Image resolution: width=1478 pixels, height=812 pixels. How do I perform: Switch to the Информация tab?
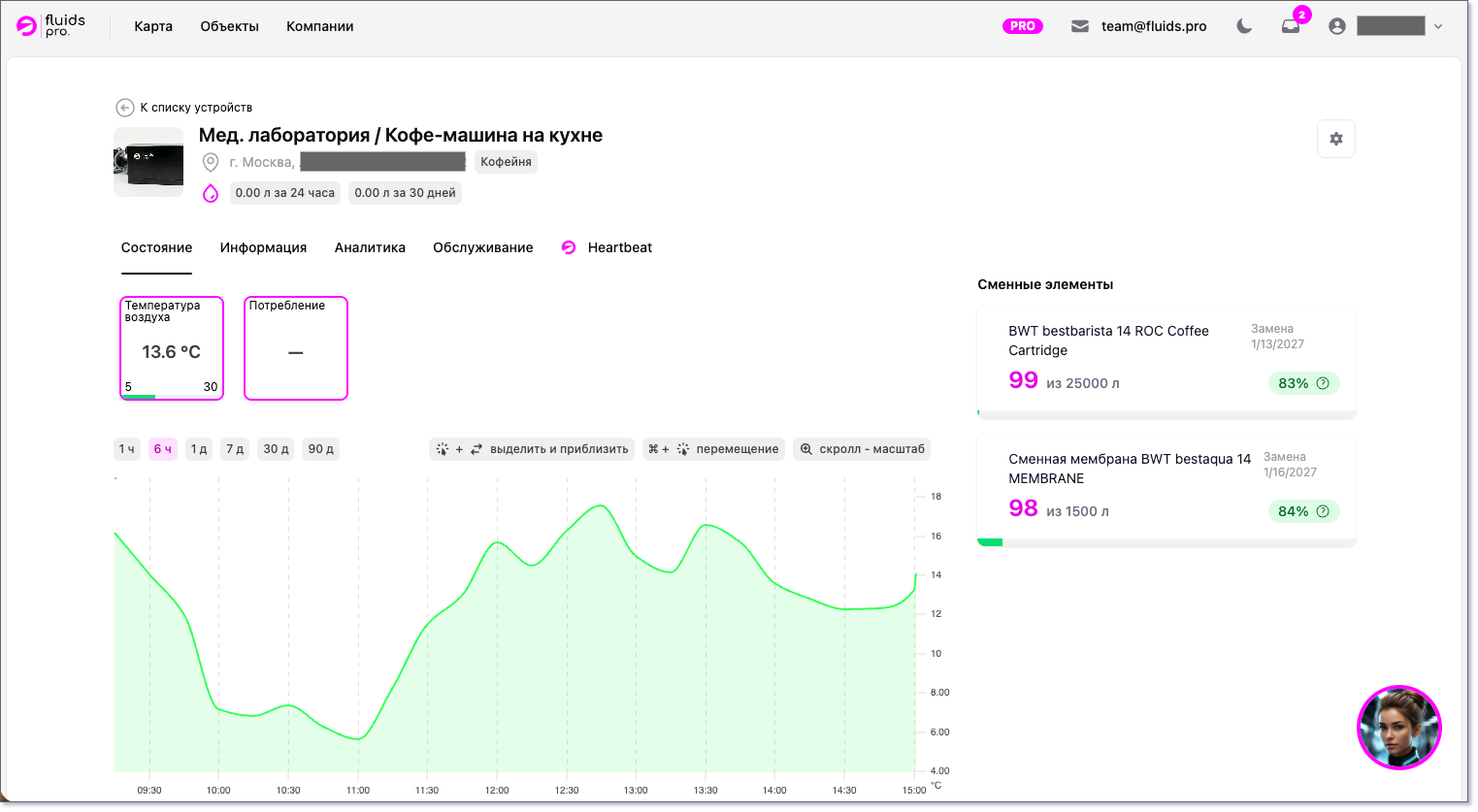[263, 247]
